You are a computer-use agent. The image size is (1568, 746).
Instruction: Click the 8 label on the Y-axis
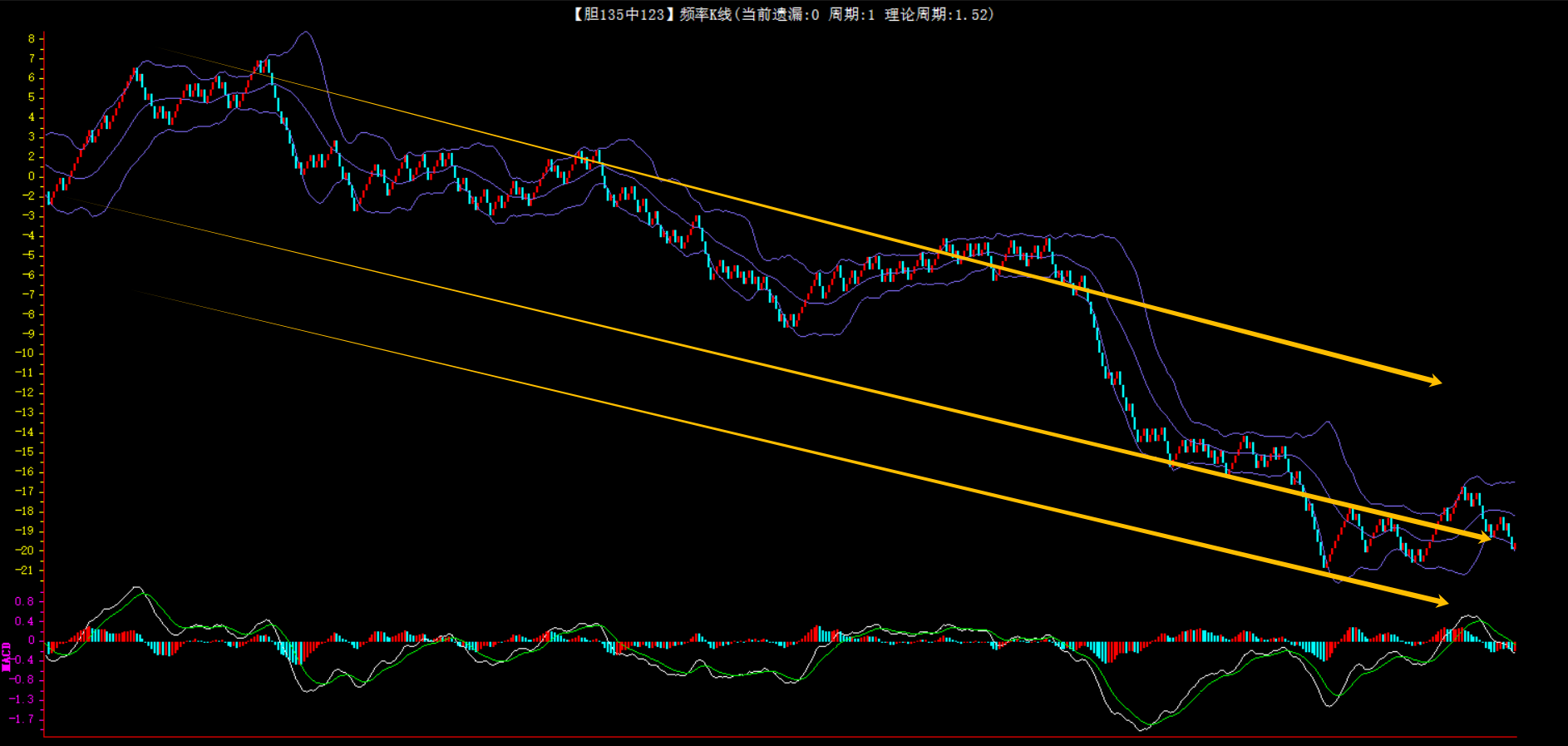[32, 39]
